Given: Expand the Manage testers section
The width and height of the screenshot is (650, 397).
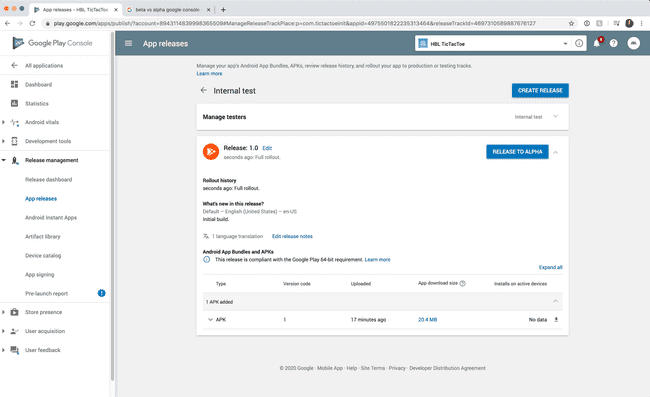Looking at the screenshot, I should click(555, 116).
